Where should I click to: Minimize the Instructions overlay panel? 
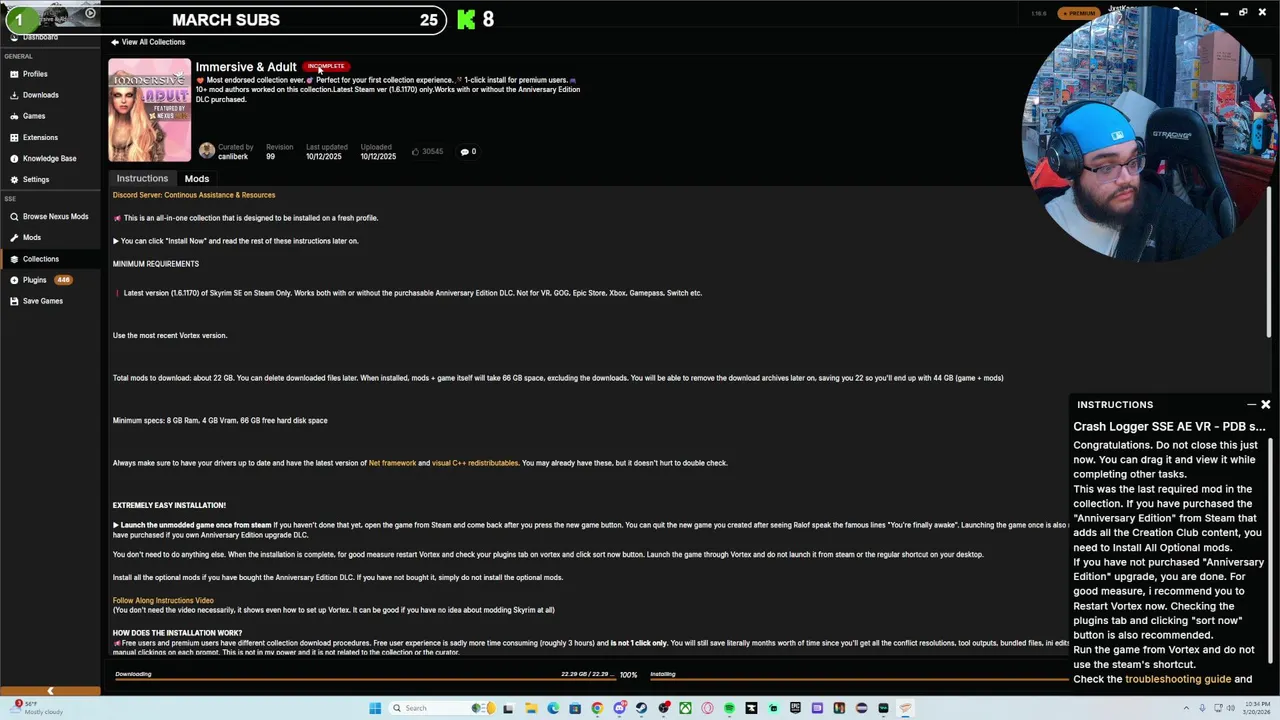pos(1251,405)
